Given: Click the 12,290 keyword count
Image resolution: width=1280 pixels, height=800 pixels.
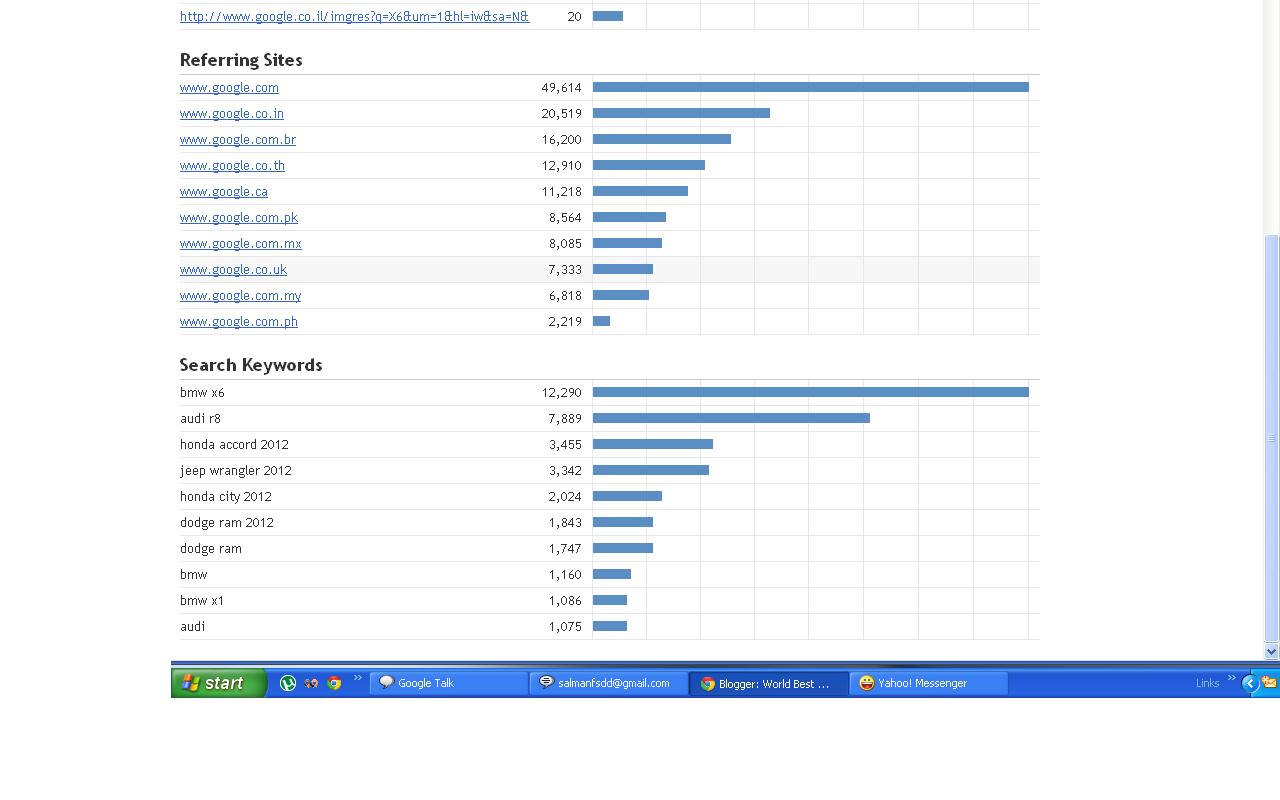Looking at the screenshot, I should pos(561,393).
